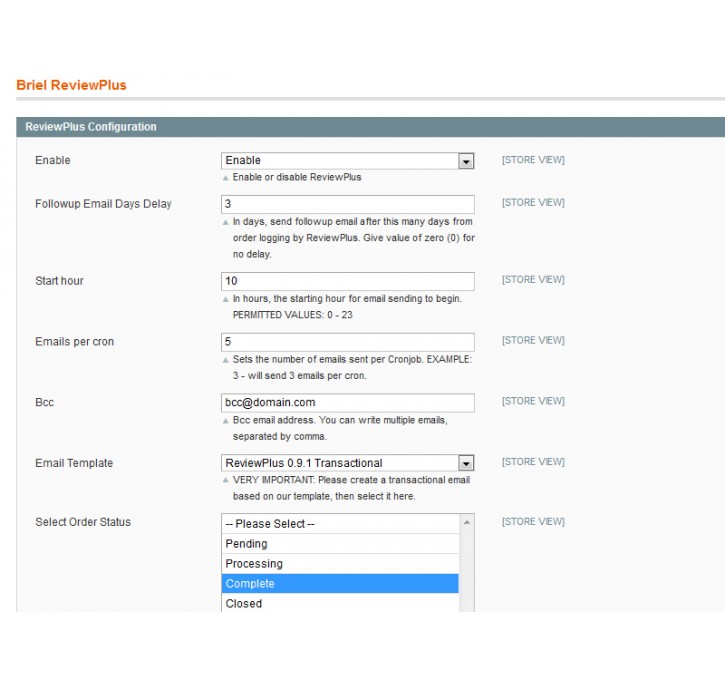Click STORE VIEW next to Bcc
This screenshot has width=725, height=680.
click(x=533, y=401)
